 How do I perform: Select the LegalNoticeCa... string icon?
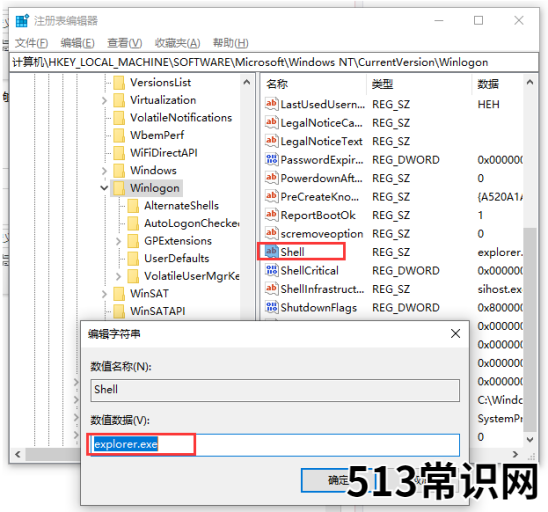[x=272, y=123]
